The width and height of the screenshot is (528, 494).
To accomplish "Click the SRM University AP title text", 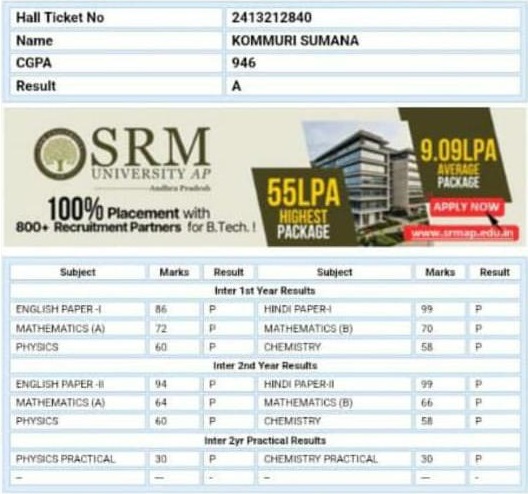I will pos(151,154).
